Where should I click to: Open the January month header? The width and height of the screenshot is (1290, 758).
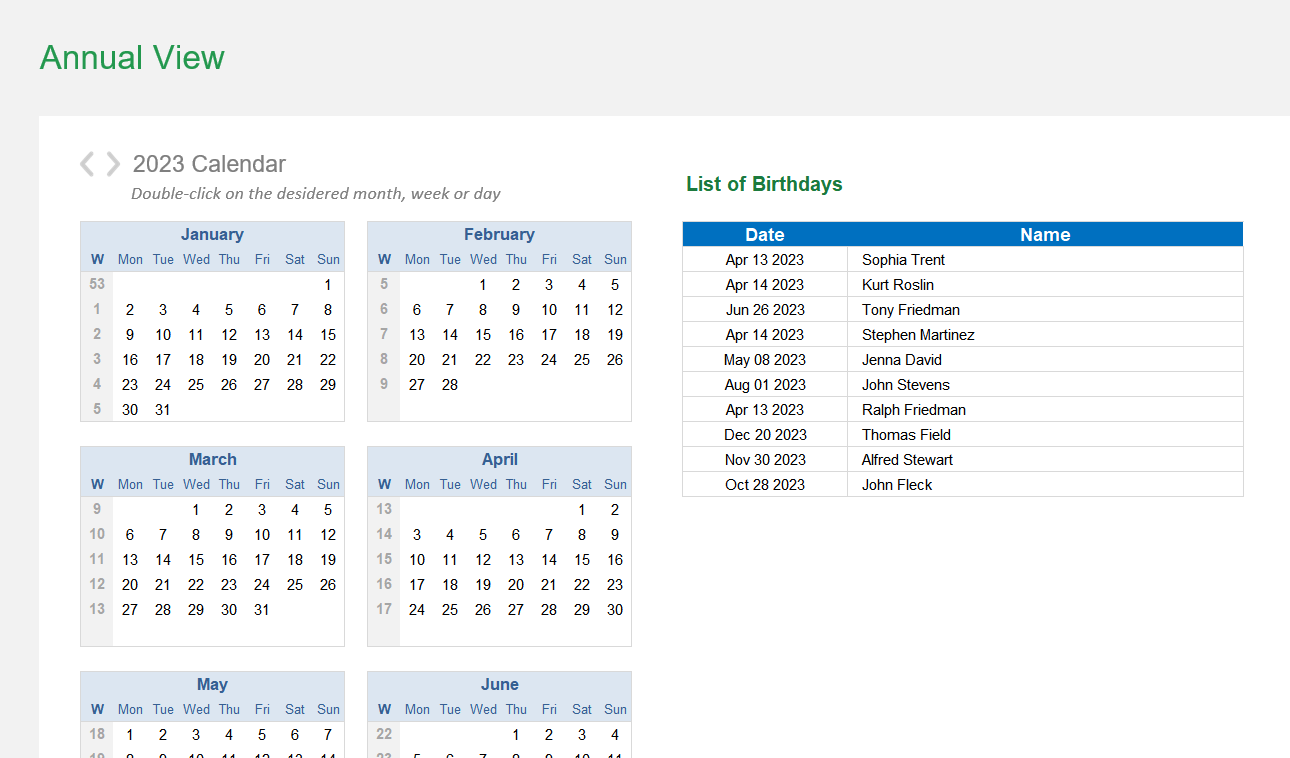[x=212, y=234]
